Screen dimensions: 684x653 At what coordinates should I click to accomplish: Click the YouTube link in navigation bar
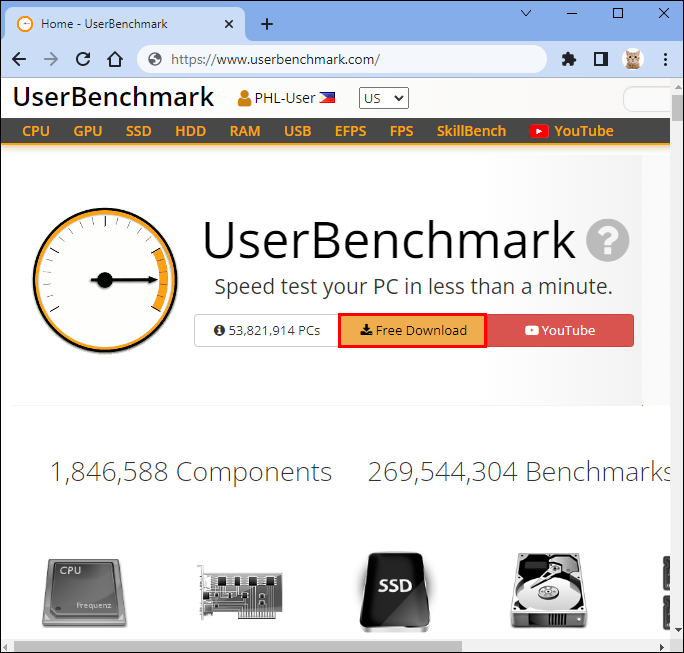point(571,131)
